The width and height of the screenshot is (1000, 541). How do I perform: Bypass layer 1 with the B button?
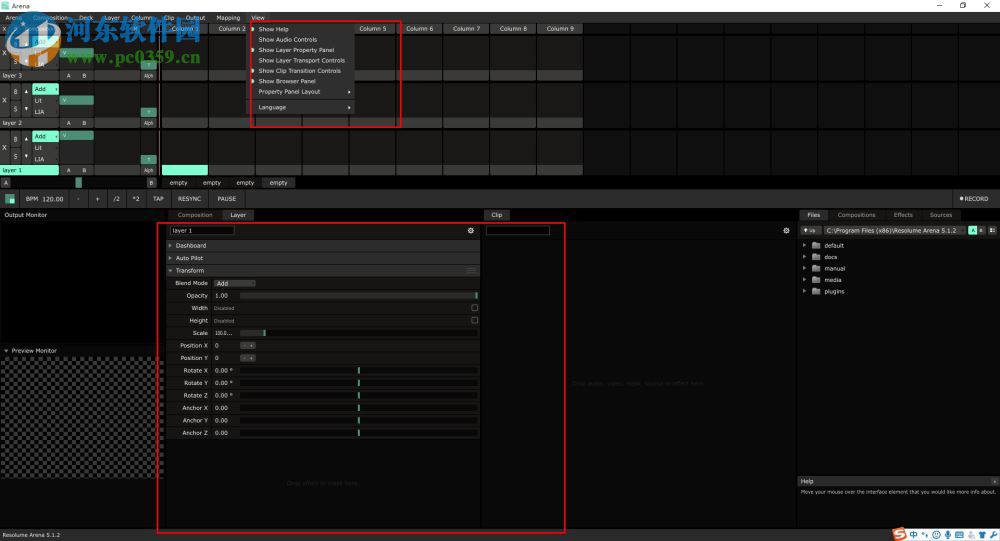16,139
